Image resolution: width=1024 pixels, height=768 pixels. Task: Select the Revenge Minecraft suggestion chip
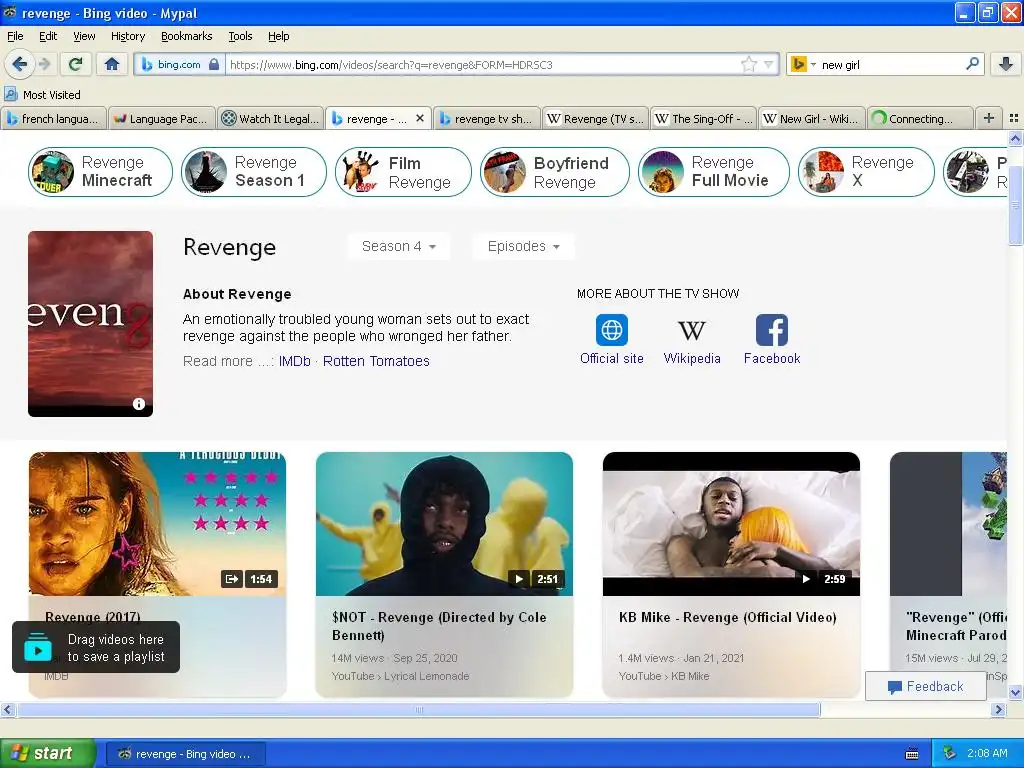[x=100, y=171]
